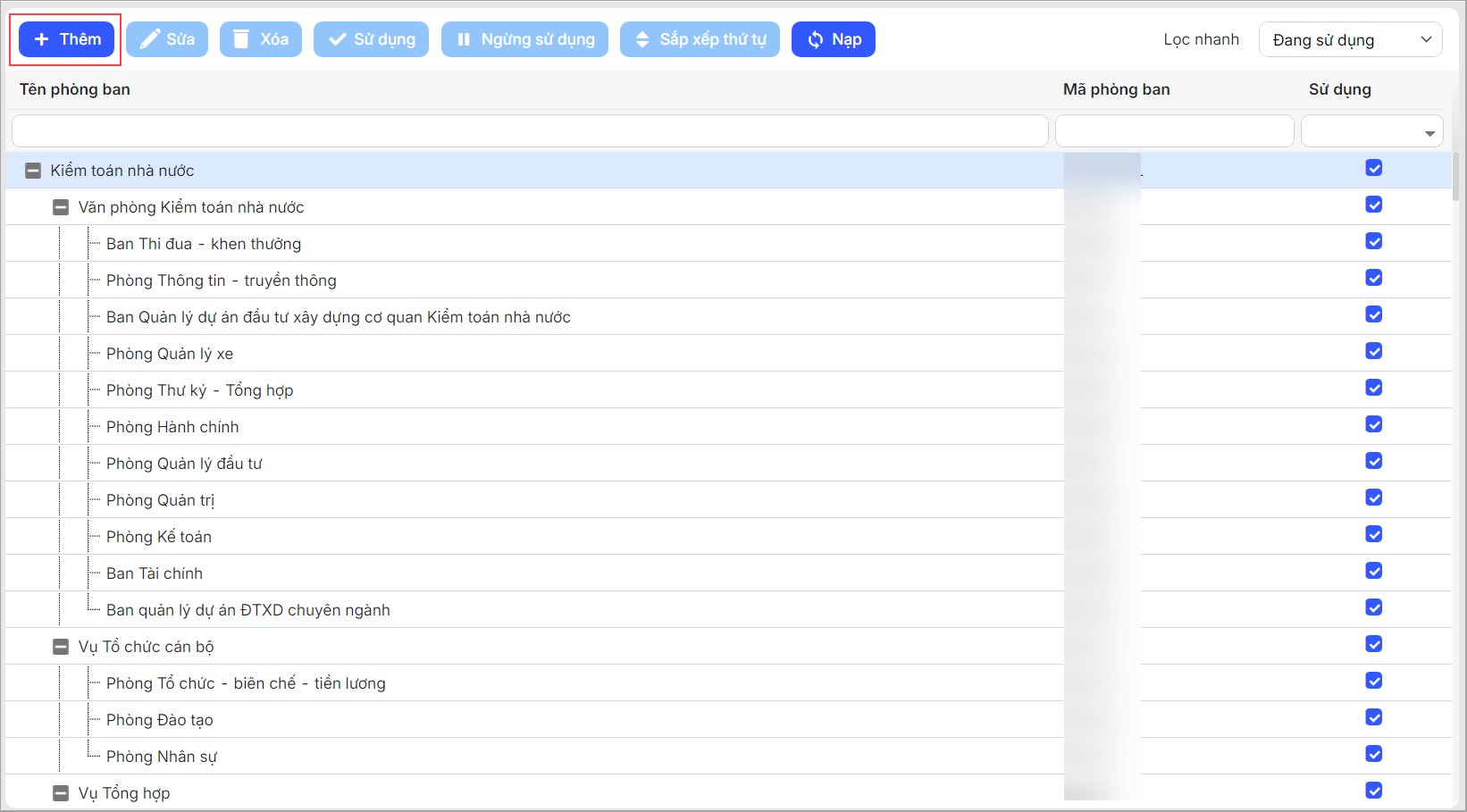The width and height of the screenshot is (1467, 812).
Task: Toggle checkbox for Phòng Kế toán row
Action: 1373,534
